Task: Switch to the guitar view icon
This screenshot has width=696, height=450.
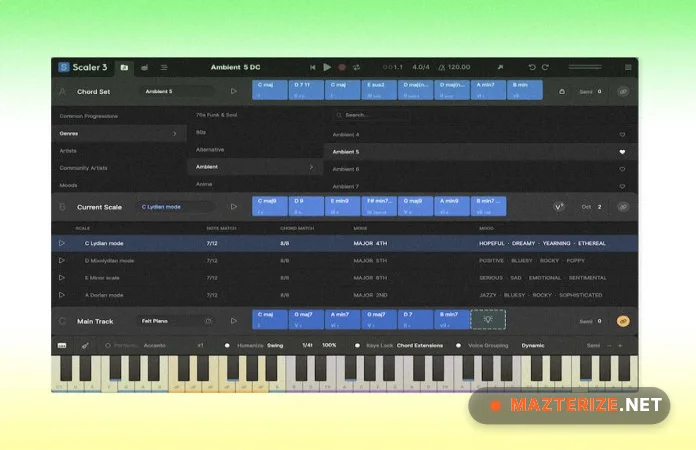Action: 85,345
